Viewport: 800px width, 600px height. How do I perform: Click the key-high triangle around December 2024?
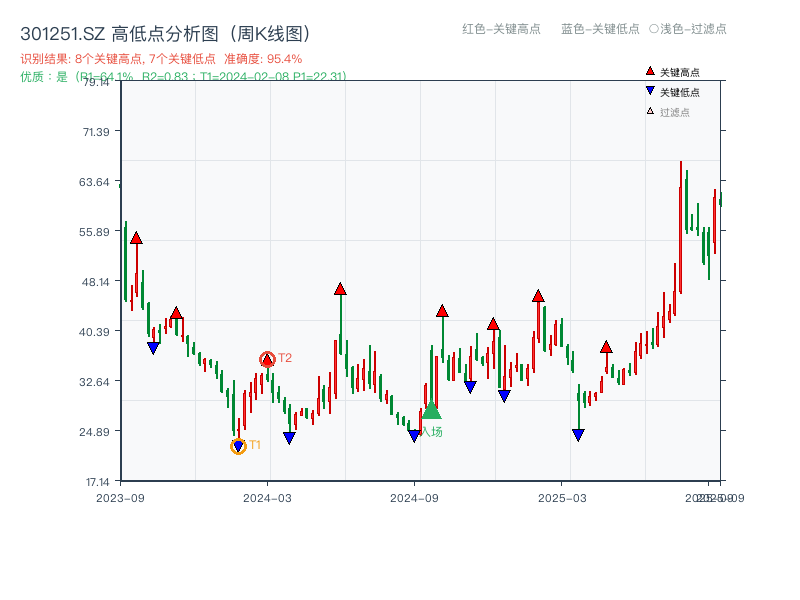coord(493,324)
